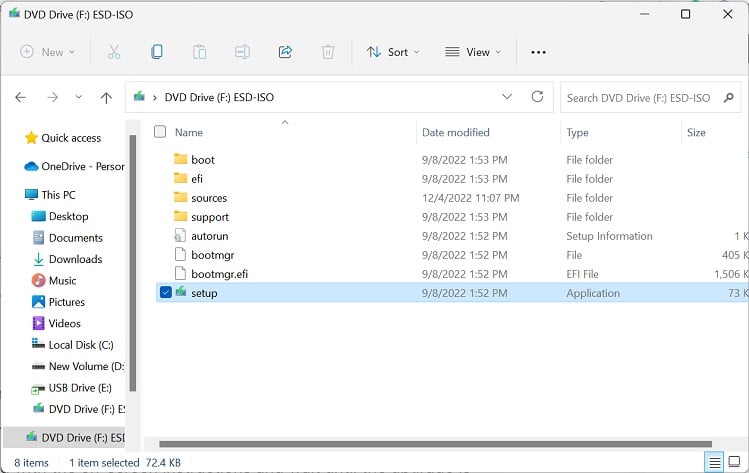Select the bootmgr.efi file name
This screenshot has height=473, width=749.
[x=220, y=274]
